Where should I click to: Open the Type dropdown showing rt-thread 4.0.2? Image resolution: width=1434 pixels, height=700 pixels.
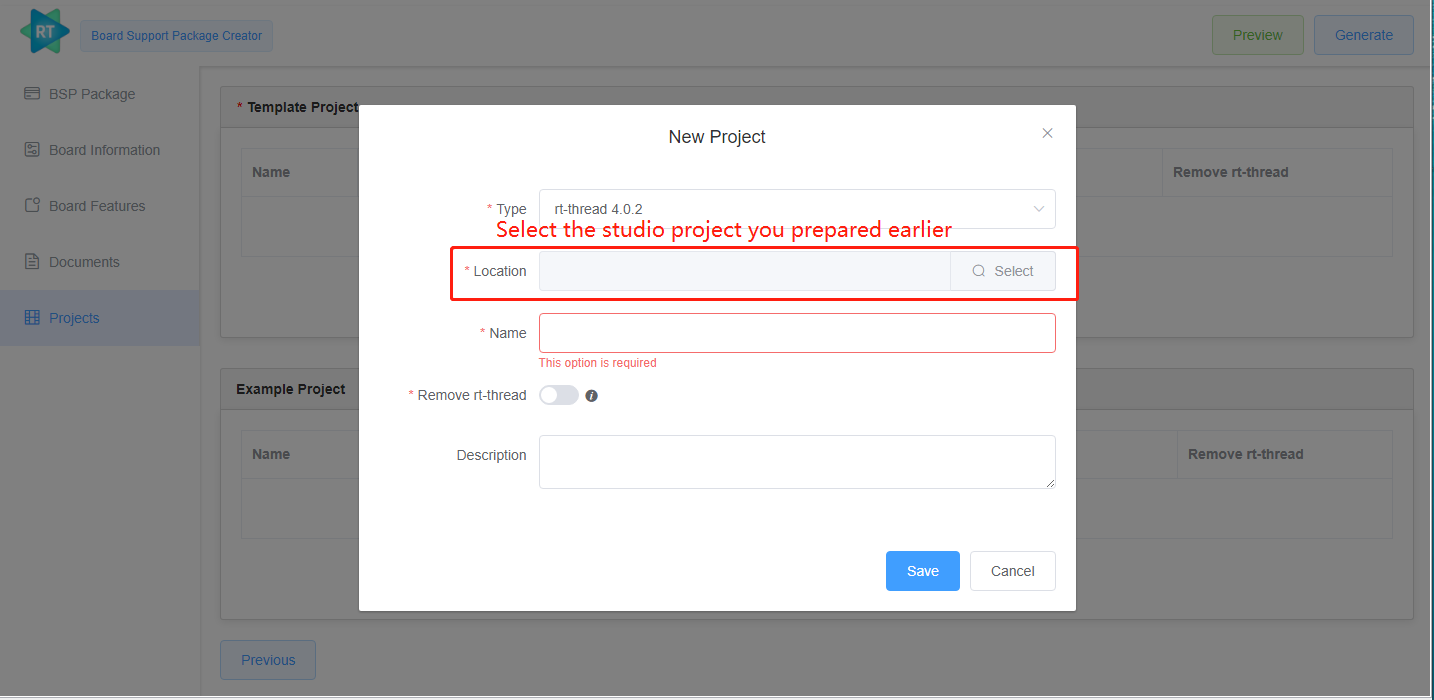pyautogui.click(x=797, y=208)
